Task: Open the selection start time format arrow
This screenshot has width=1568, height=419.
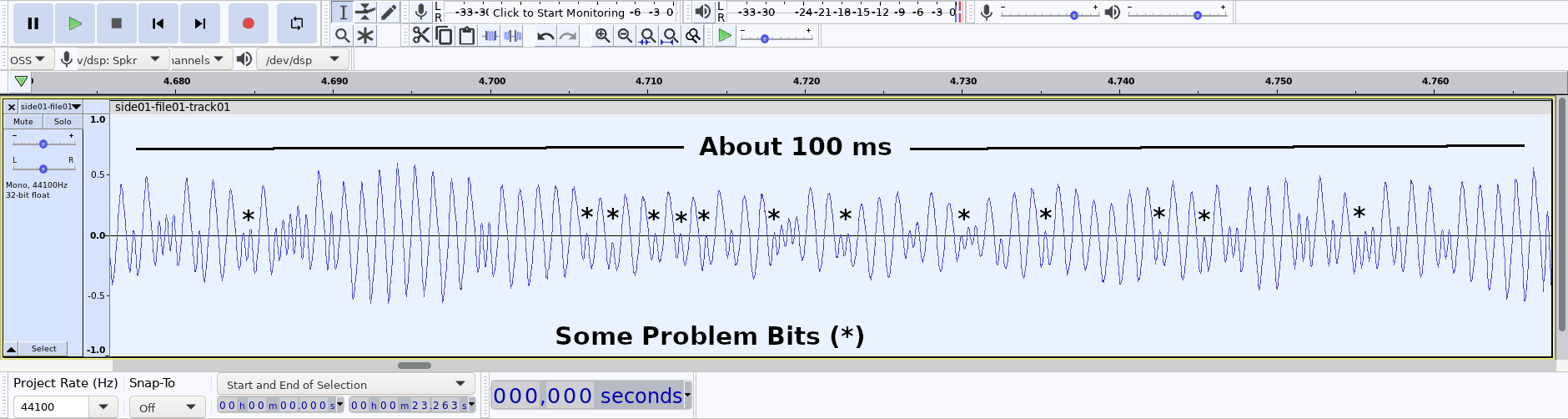Action: (340, 405)
